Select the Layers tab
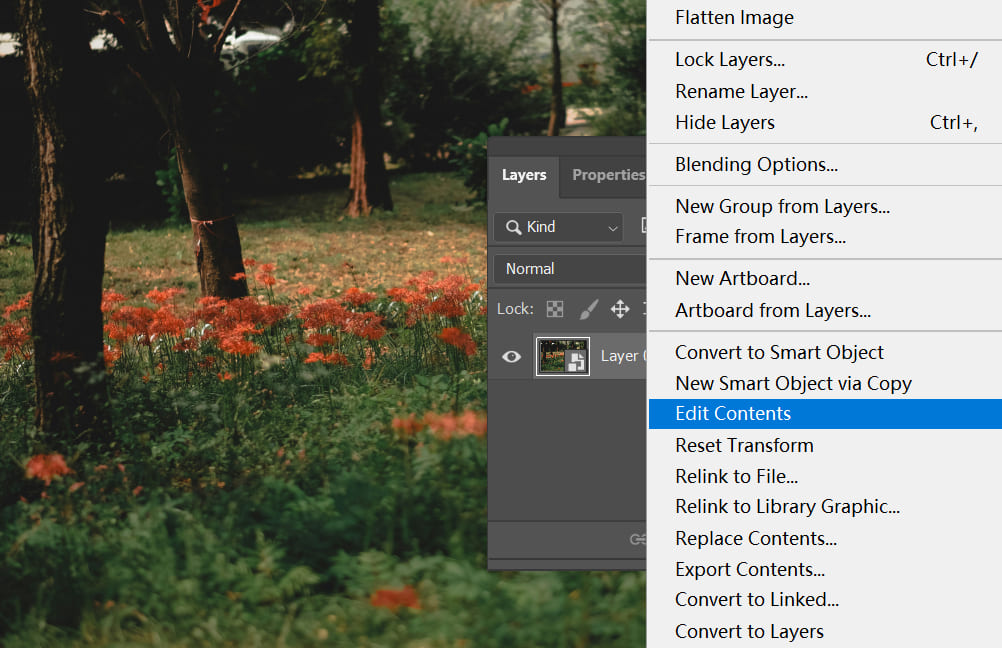 (x=524, y=175)
